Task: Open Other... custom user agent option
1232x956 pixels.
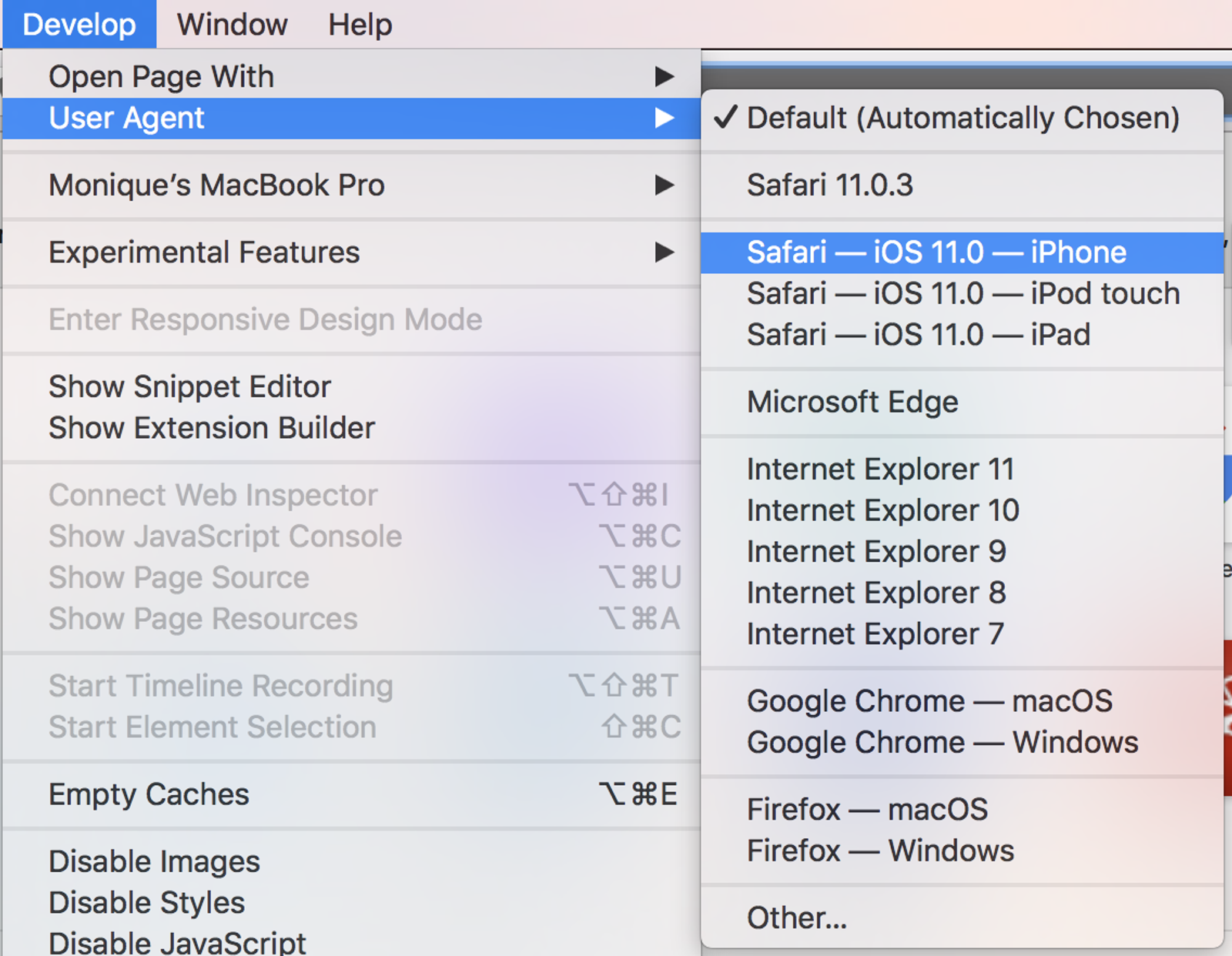Action: click(962, 918)
